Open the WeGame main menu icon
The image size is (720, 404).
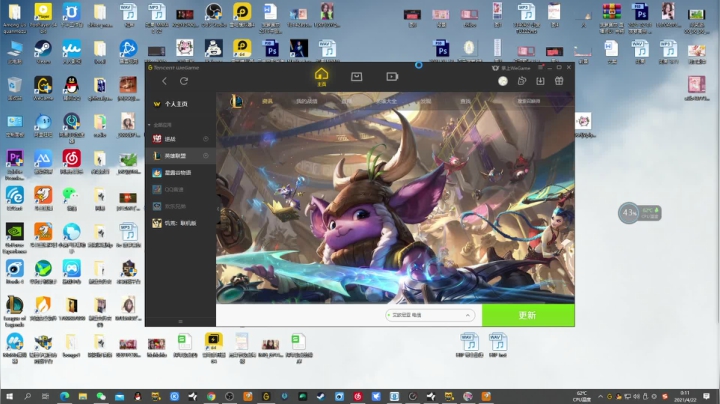540,67
